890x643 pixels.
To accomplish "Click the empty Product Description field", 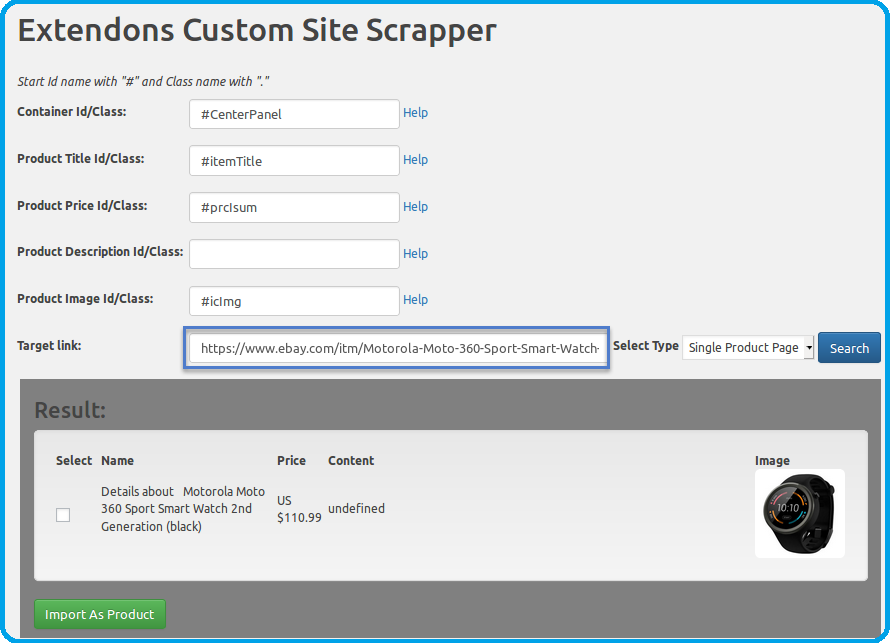I will (294, 254).
